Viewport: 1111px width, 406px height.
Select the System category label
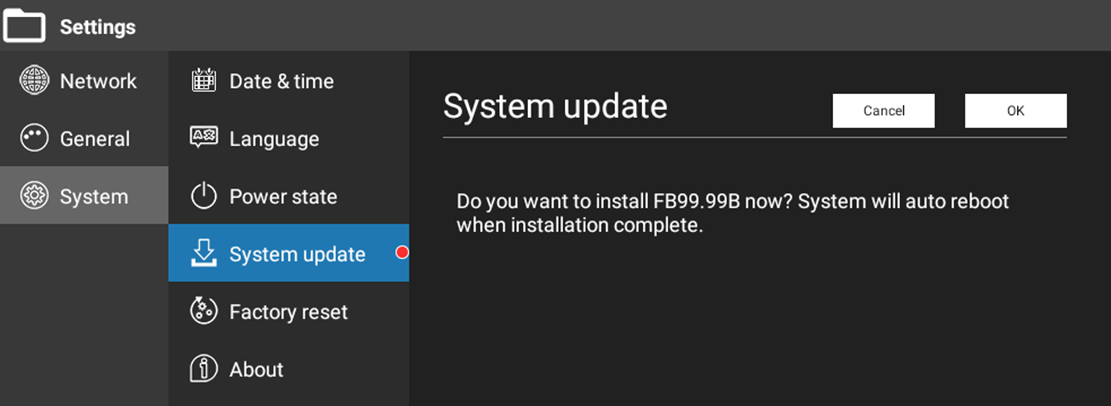[94, 197]
